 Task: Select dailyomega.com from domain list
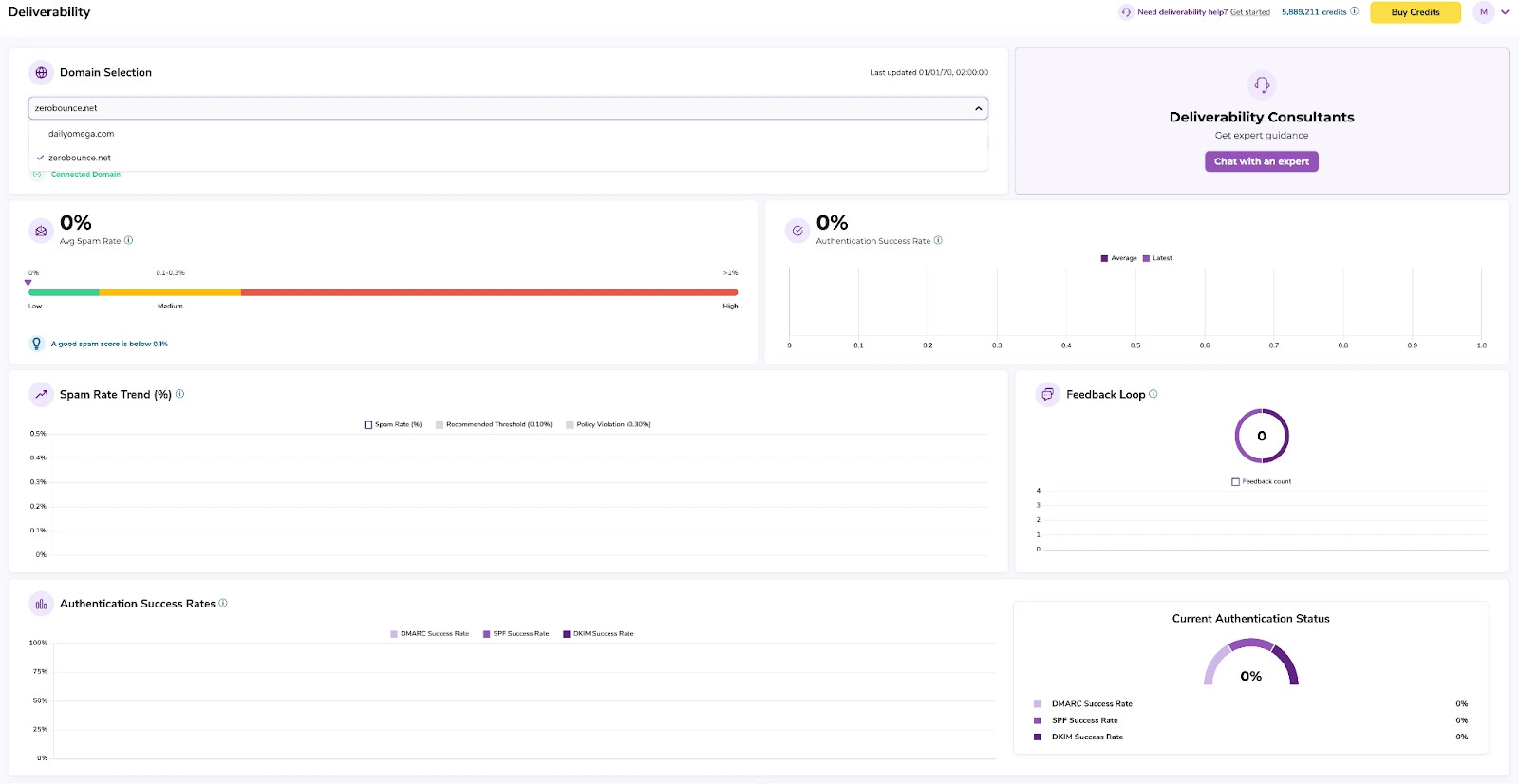[x=509, y=134]
